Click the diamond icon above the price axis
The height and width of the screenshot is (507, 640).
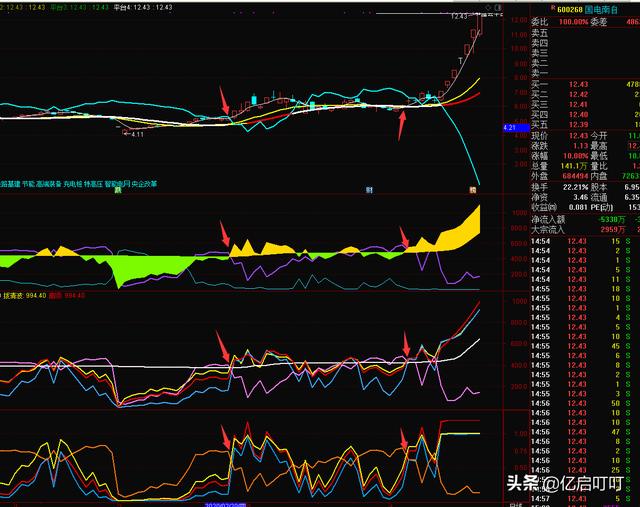tap(488, 8)
